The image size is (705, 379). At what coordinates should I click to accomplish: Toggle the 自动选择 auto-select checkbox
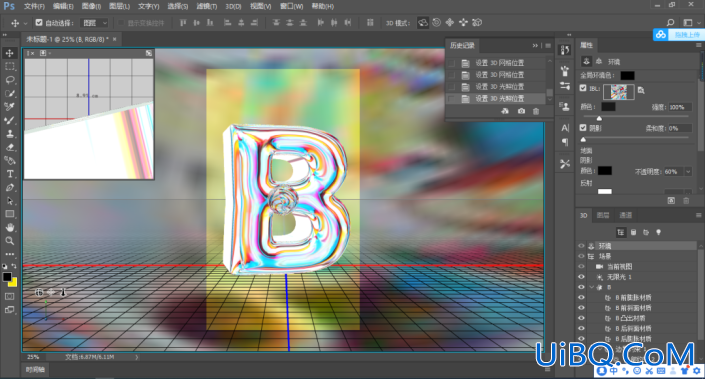[x=39, y=22]
